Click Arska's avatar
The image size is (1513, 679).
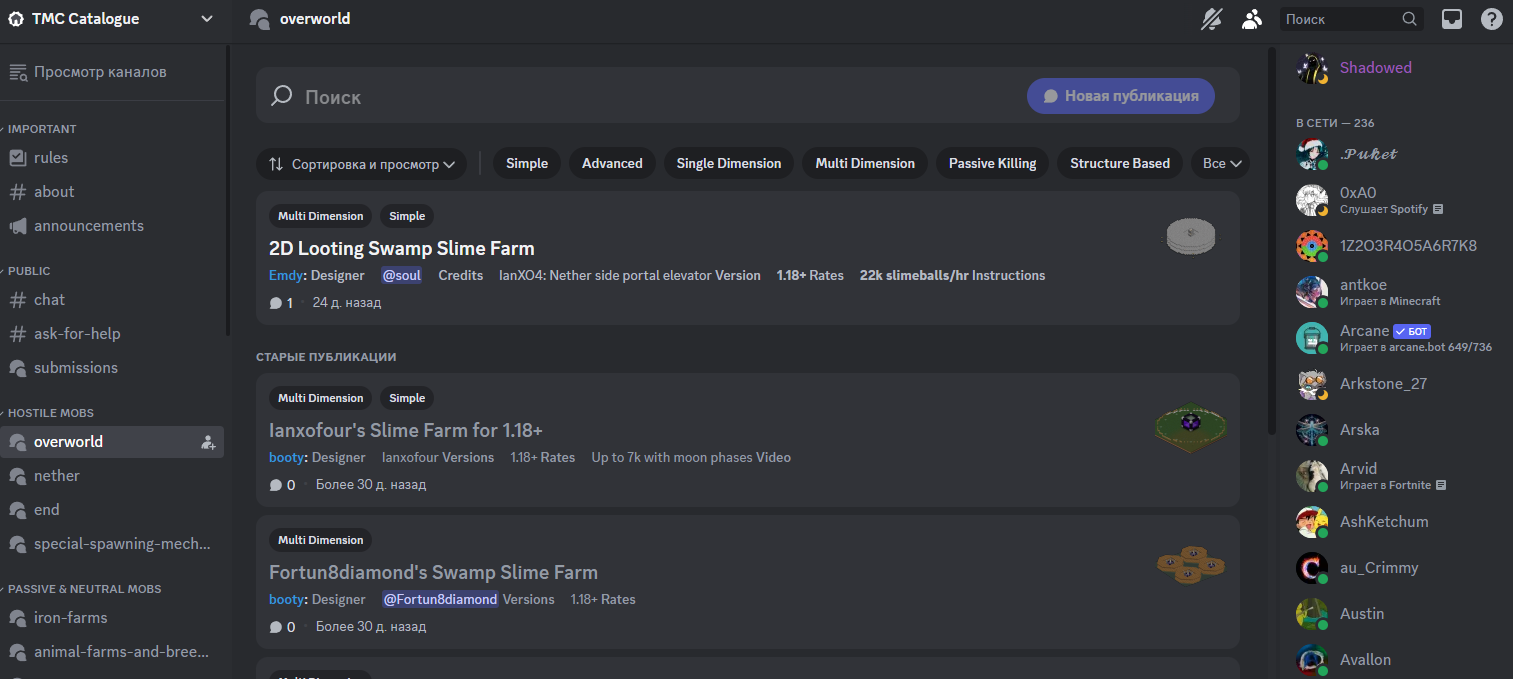1311,430
